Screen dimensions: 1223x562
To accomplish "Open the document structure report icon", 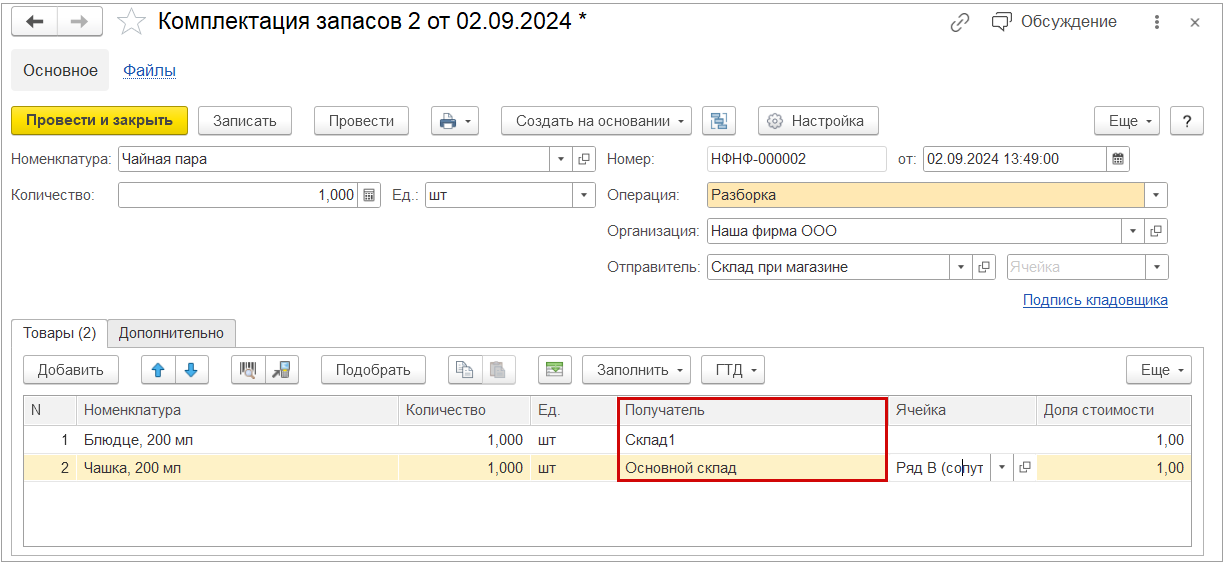I will pyautogui.click(x=719, y=121).
